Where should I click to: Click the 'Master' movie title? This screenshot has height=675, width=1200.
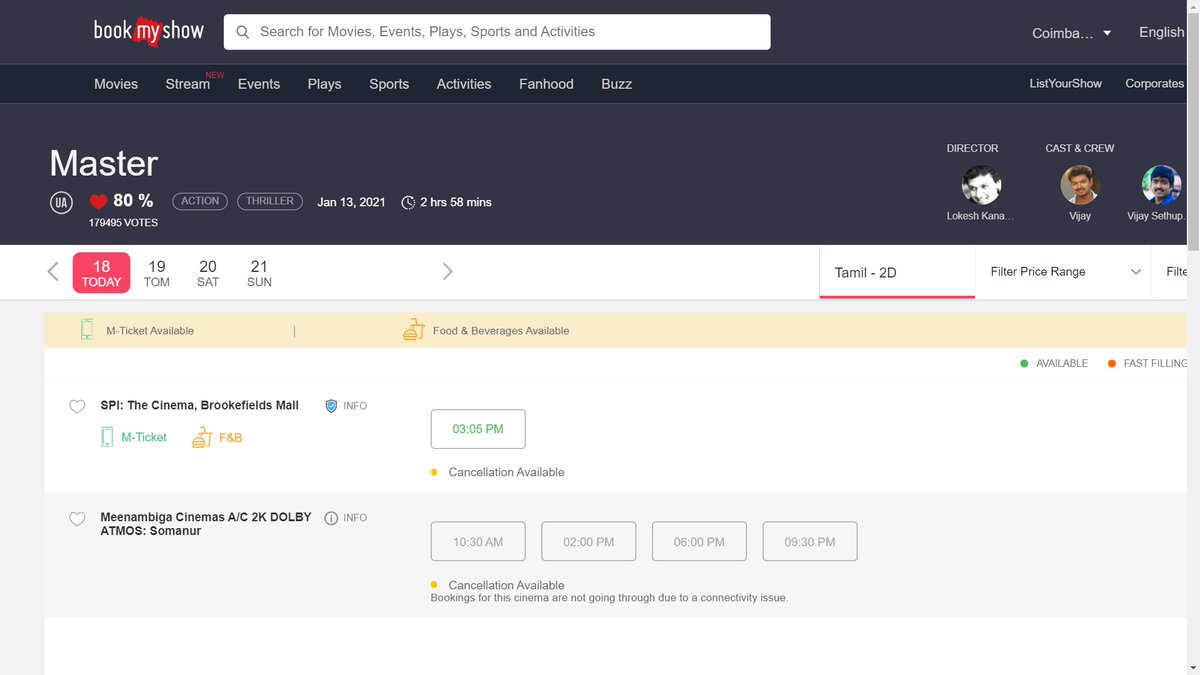[x=104, y=164]
